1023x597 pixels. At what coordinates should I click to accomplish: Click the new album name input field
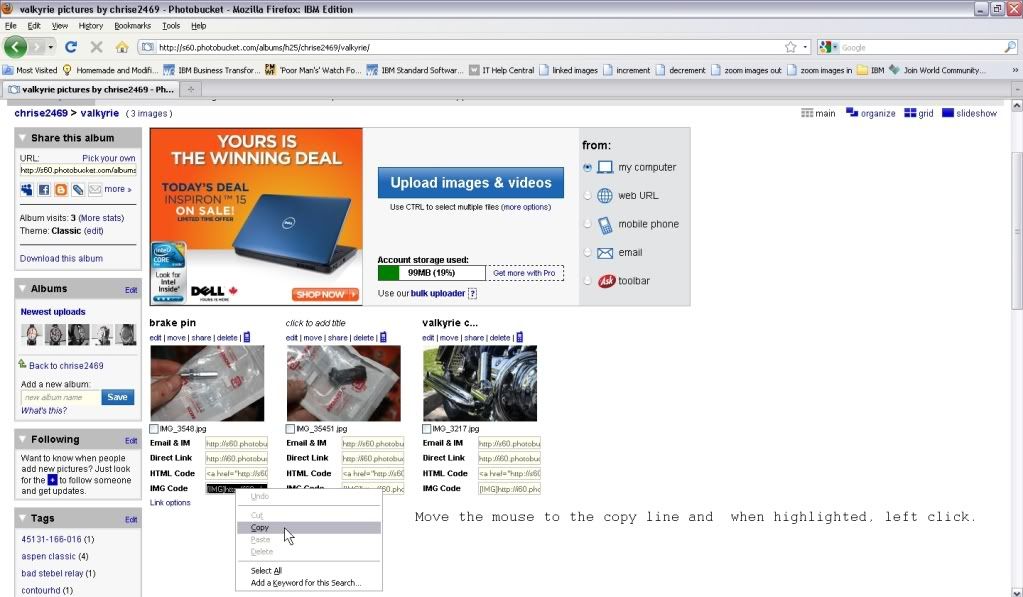(x=61, y=397)
